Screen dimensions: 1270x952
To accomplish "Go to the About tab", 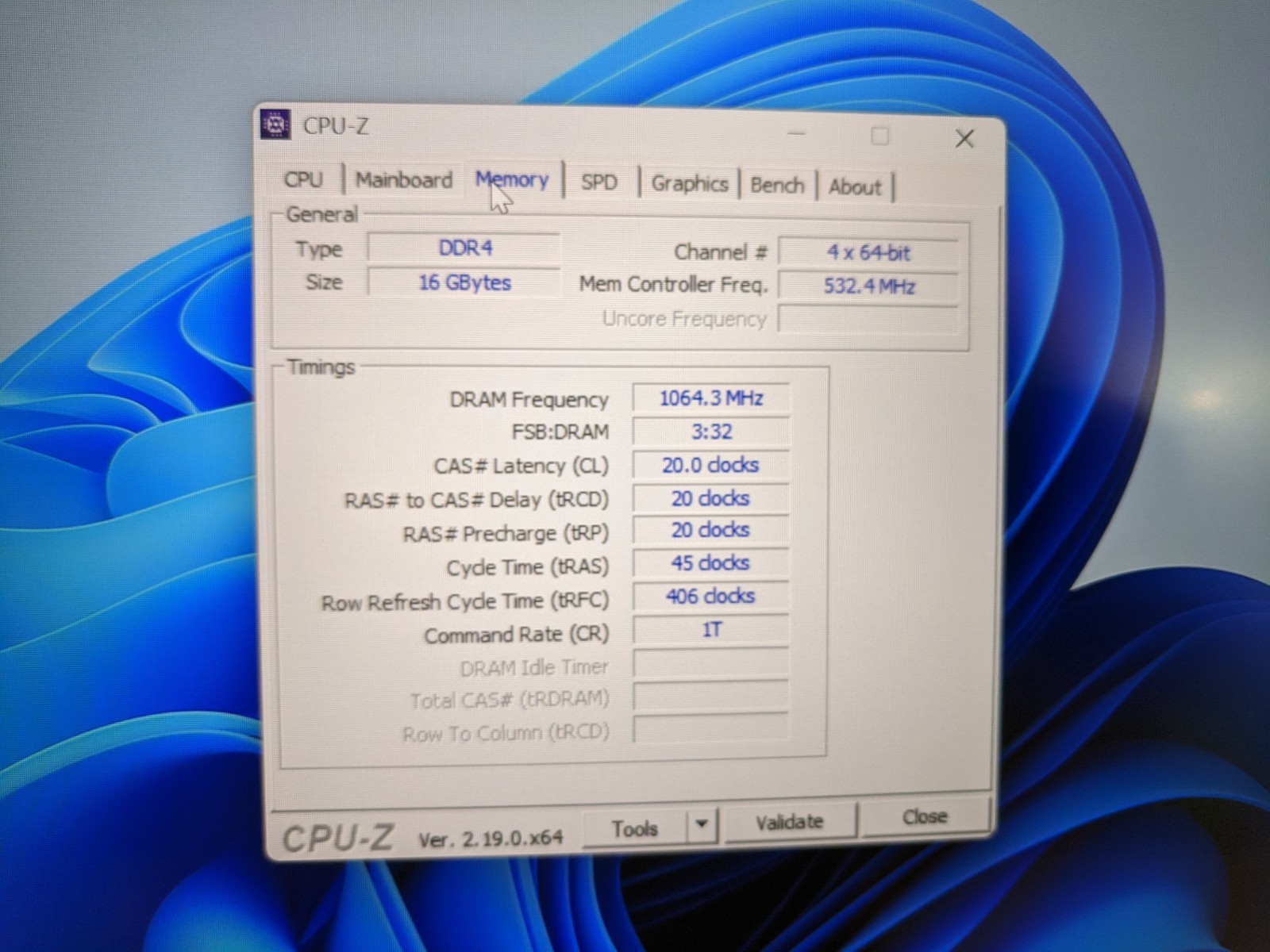I will pos(855,187).
